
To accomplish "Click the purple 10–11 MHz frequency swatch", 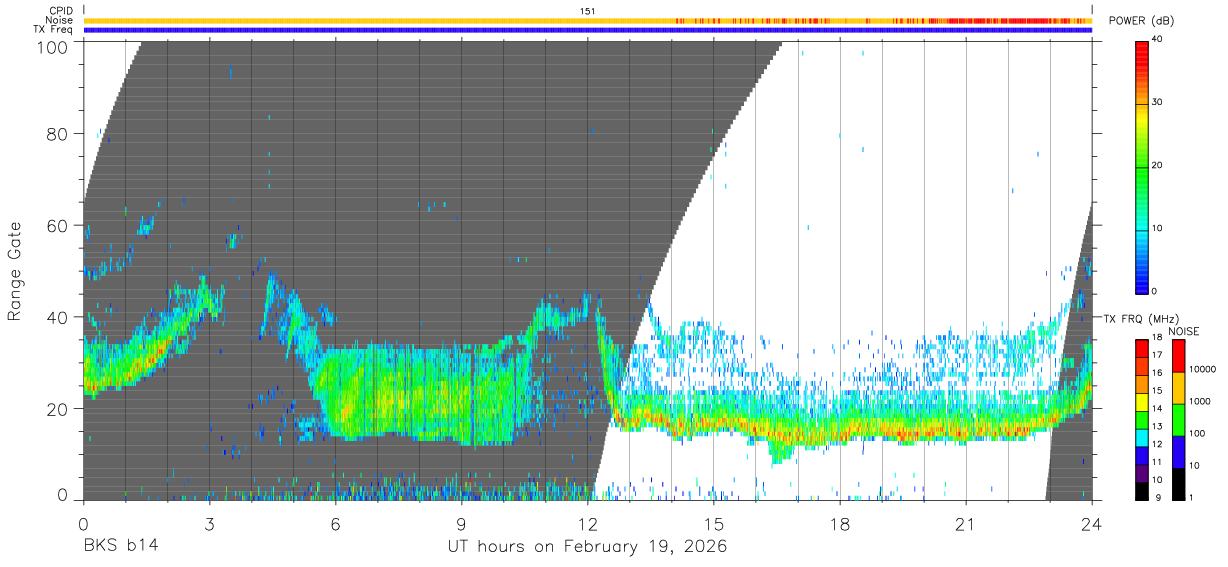I will pos(1142,473).
